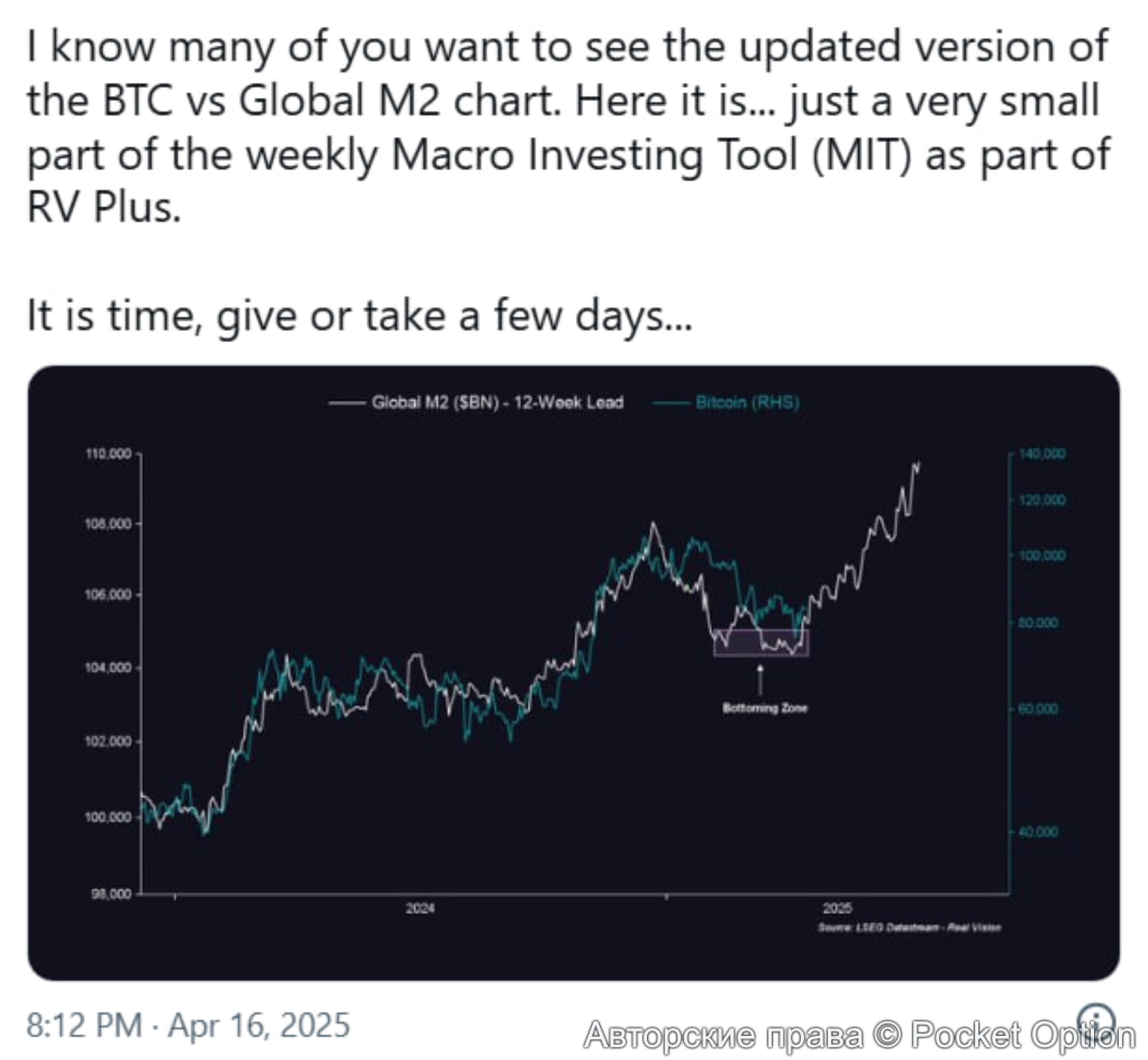
Task: Click the 140,000 right axis label
Action: (1042, 454)
